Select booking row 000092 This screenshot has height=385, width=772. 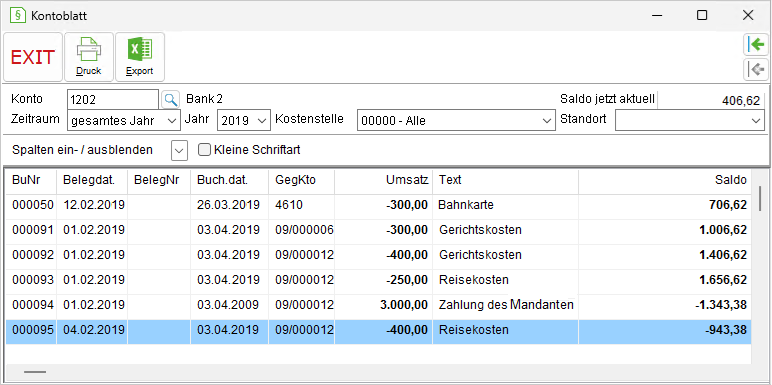coord(379,255)
